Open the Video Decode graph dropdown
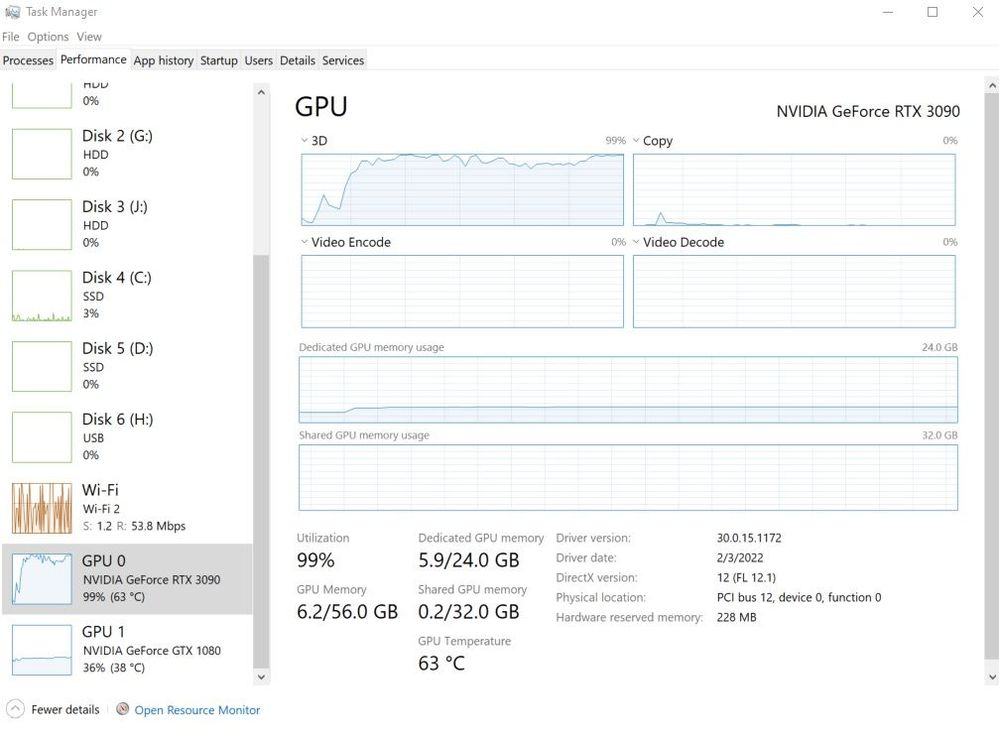The width and height of the screenshot is (999, 730). click(x=637, y=242)
